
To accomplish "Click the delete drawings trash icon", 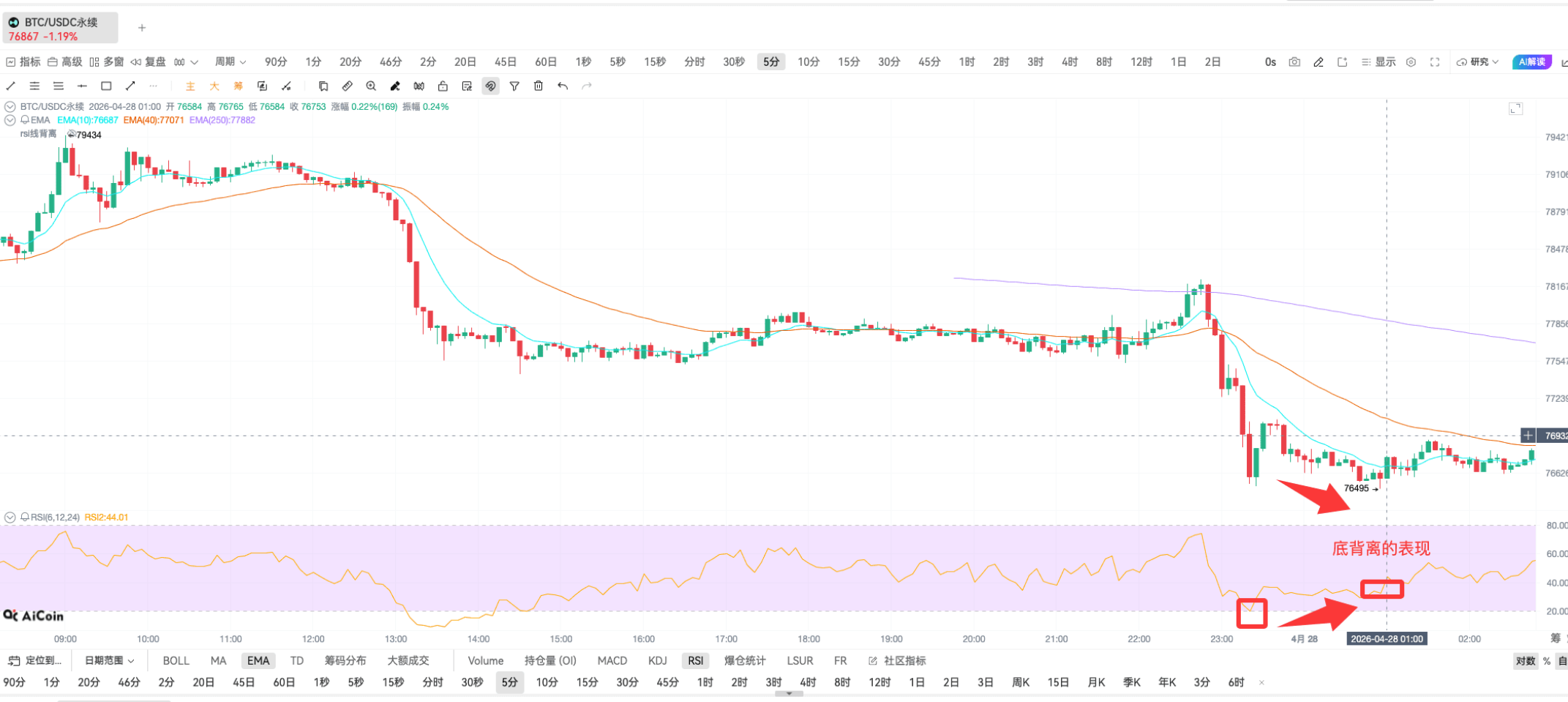I will (x=539, y=86).
